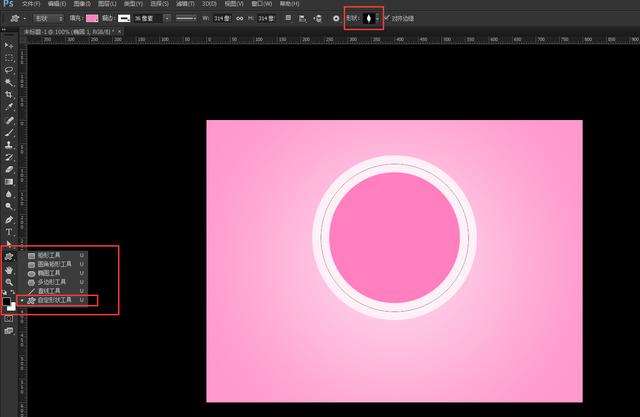Select the Lasso tool
This screenshot has height=417, width=640.
(9, 70)
